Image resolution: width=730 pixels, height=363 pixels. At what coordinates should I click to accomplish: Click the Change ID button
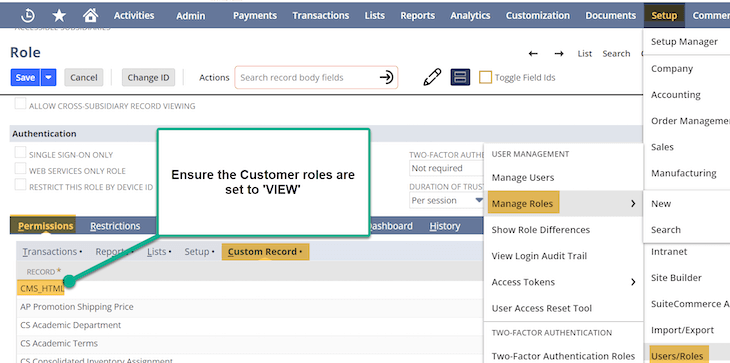(x=149, y=77)
